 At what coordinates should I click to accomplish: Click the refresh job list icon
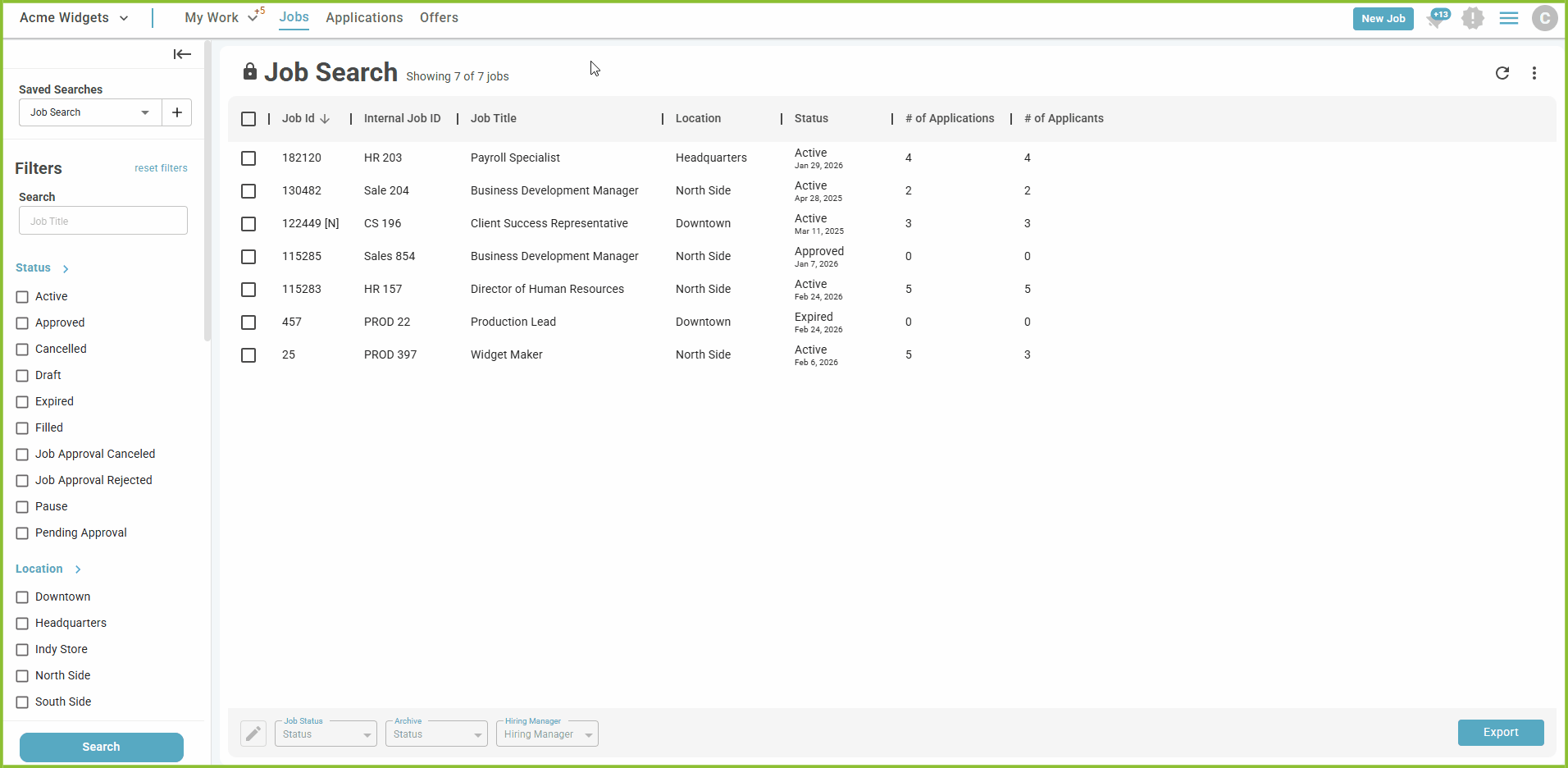tap(1502, 73)
